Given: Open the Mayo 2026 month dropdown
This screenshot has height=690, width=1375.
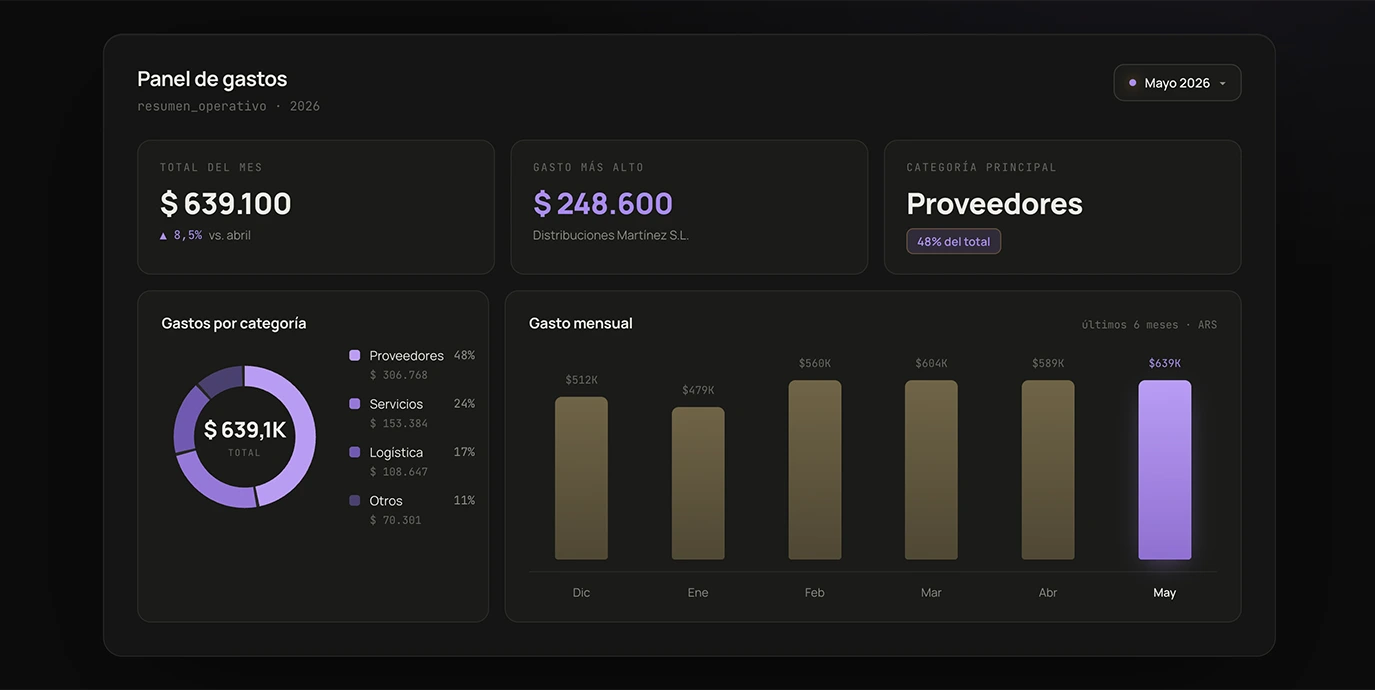Looking at the screenshot, I should coord(1177,83).
